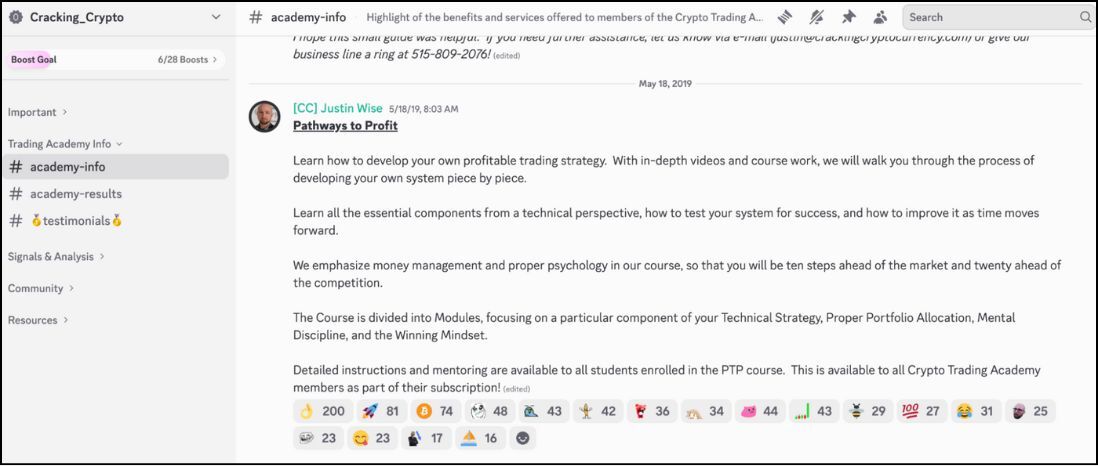1098x466 pixels.
Task: Show pinned messages
Action: pos(848,17)
